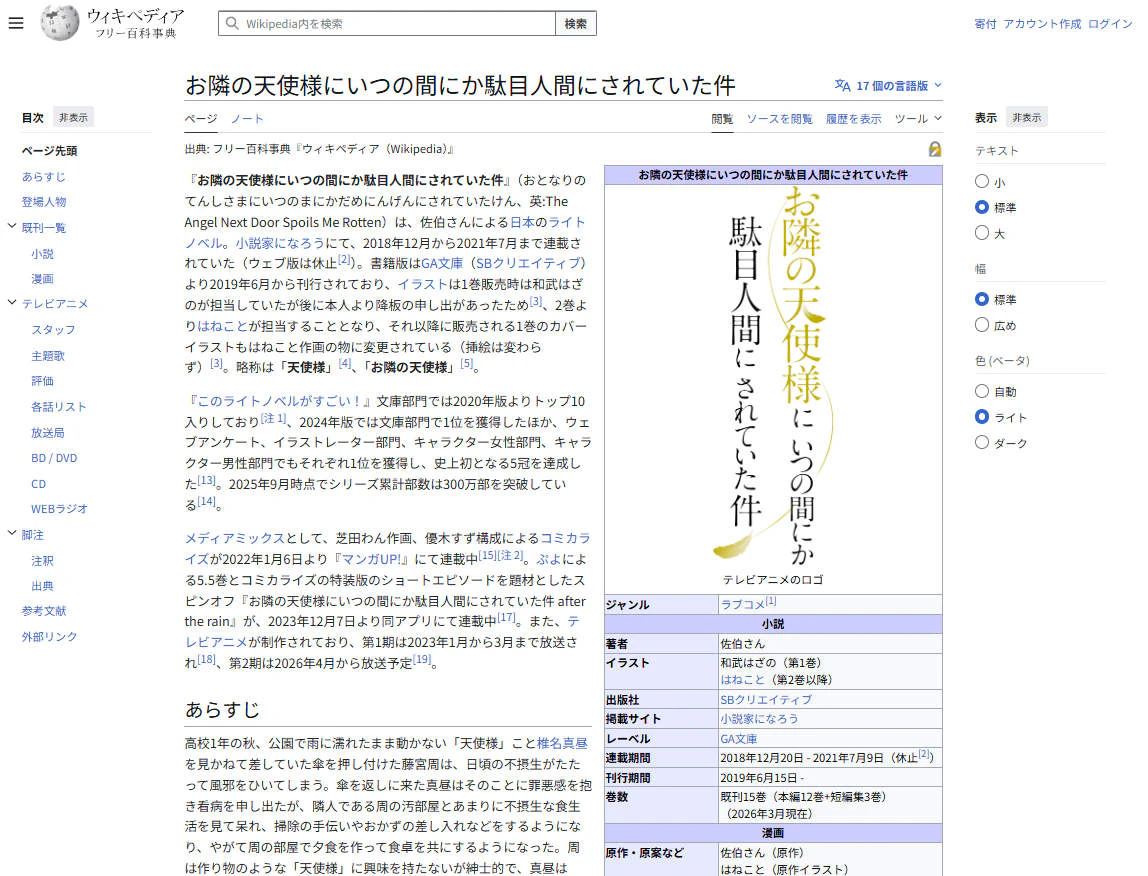Jump to WEBラジオ in contents
1148x876 pixels.
pyautogui.click(x=59, y=508)
